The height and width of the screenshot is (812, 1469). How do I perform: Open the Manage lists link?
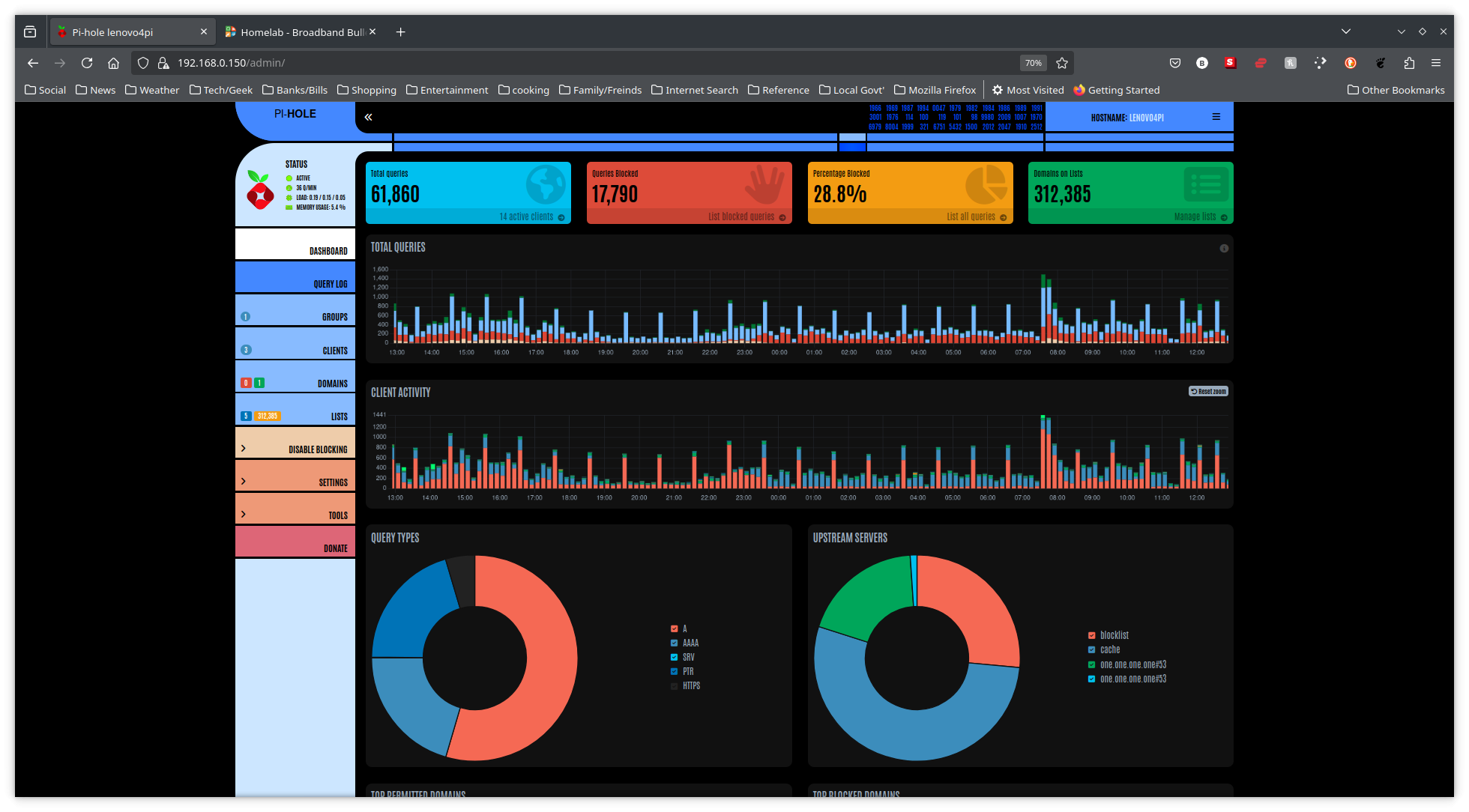(x=1201, y=217)
